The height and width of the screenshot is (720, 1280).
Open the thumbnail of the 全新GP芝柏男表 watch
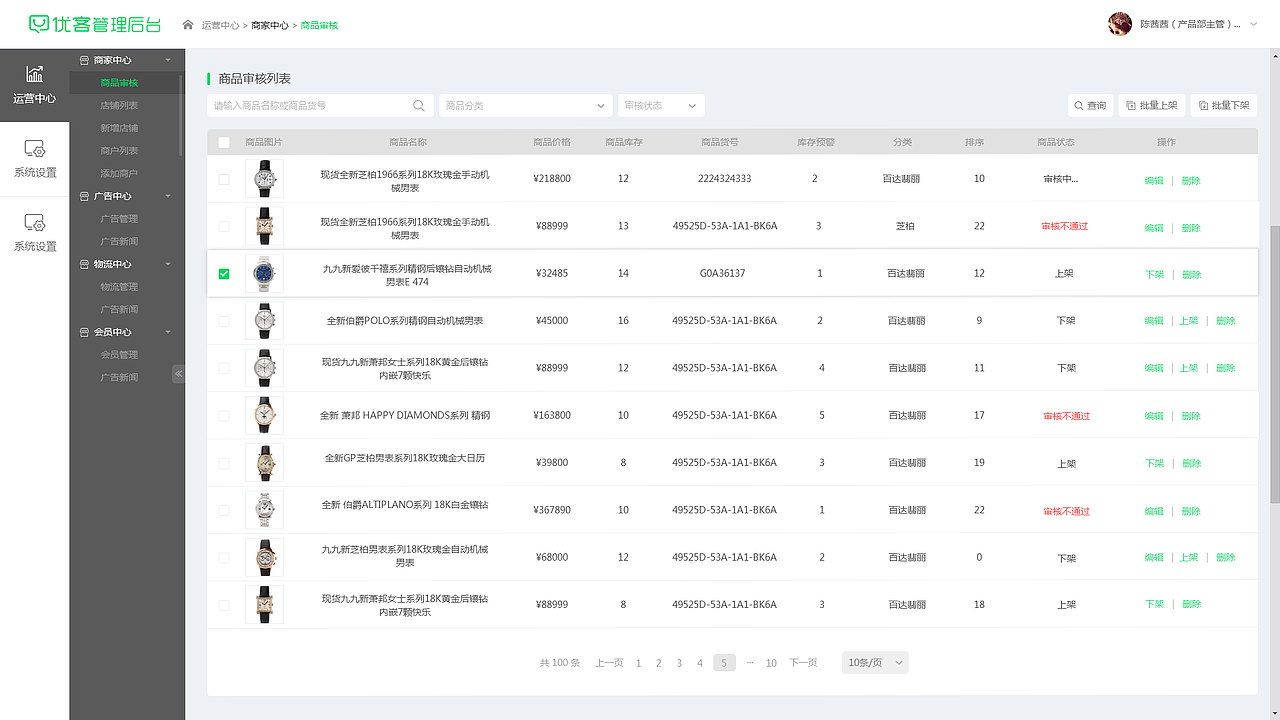pyautogui.click(x=264, y=462)
